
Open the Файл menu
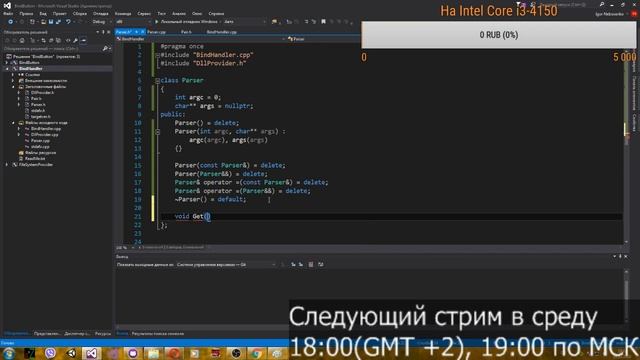[x=8, y=13]
